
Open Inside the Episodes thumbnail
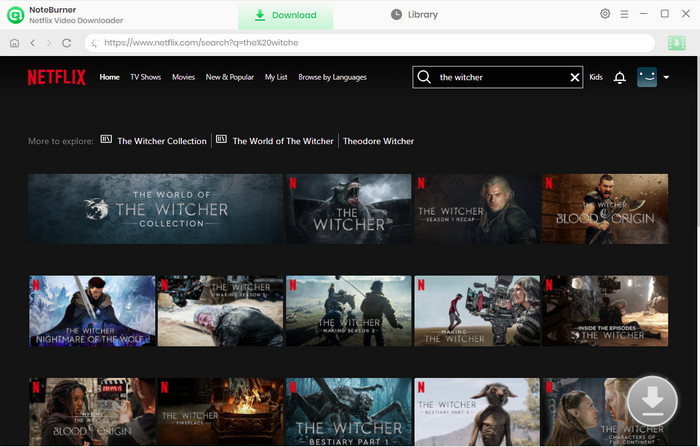605,311
